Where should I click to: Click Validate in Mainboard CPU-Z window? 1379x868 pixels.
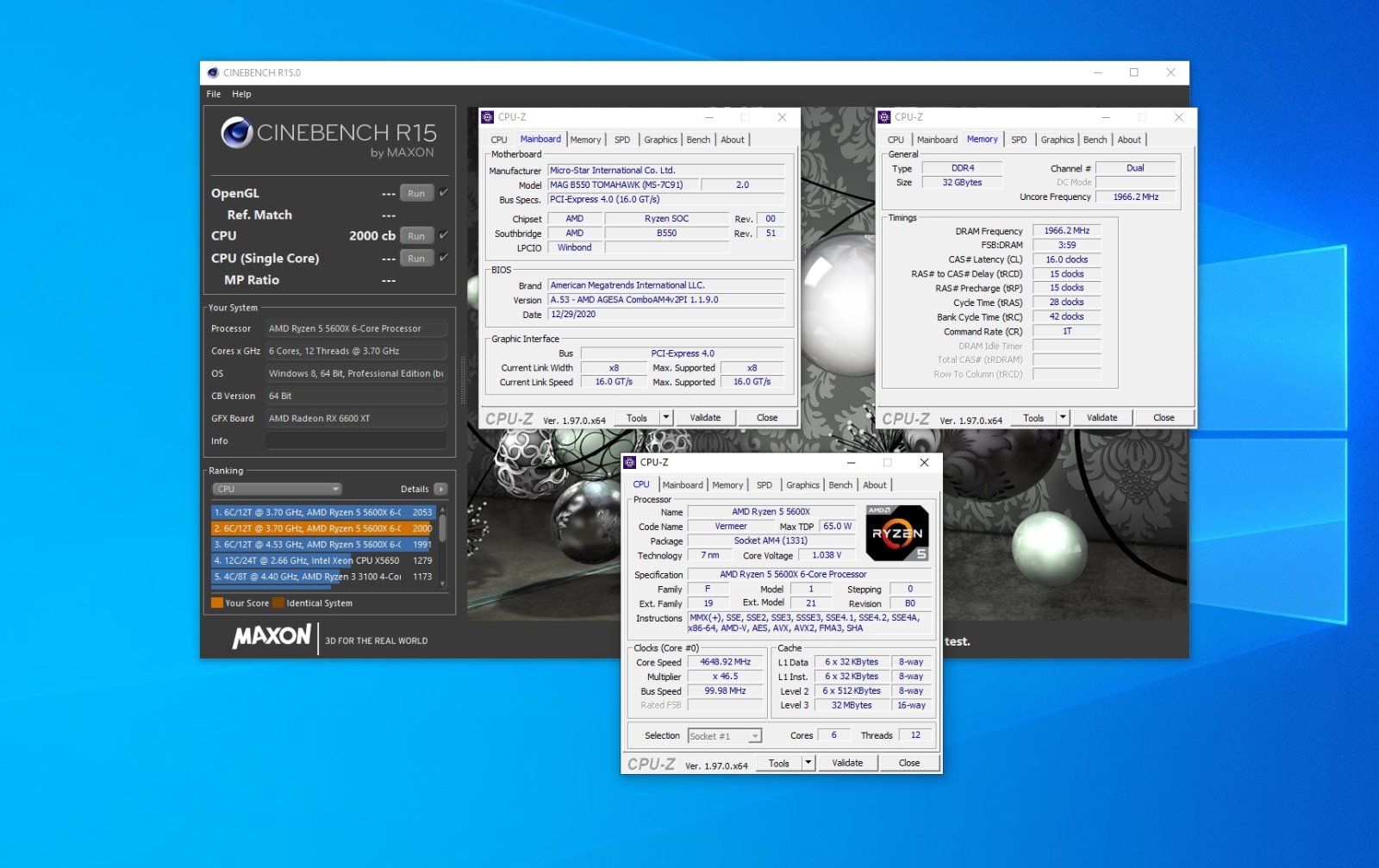[x=705, y=417]
